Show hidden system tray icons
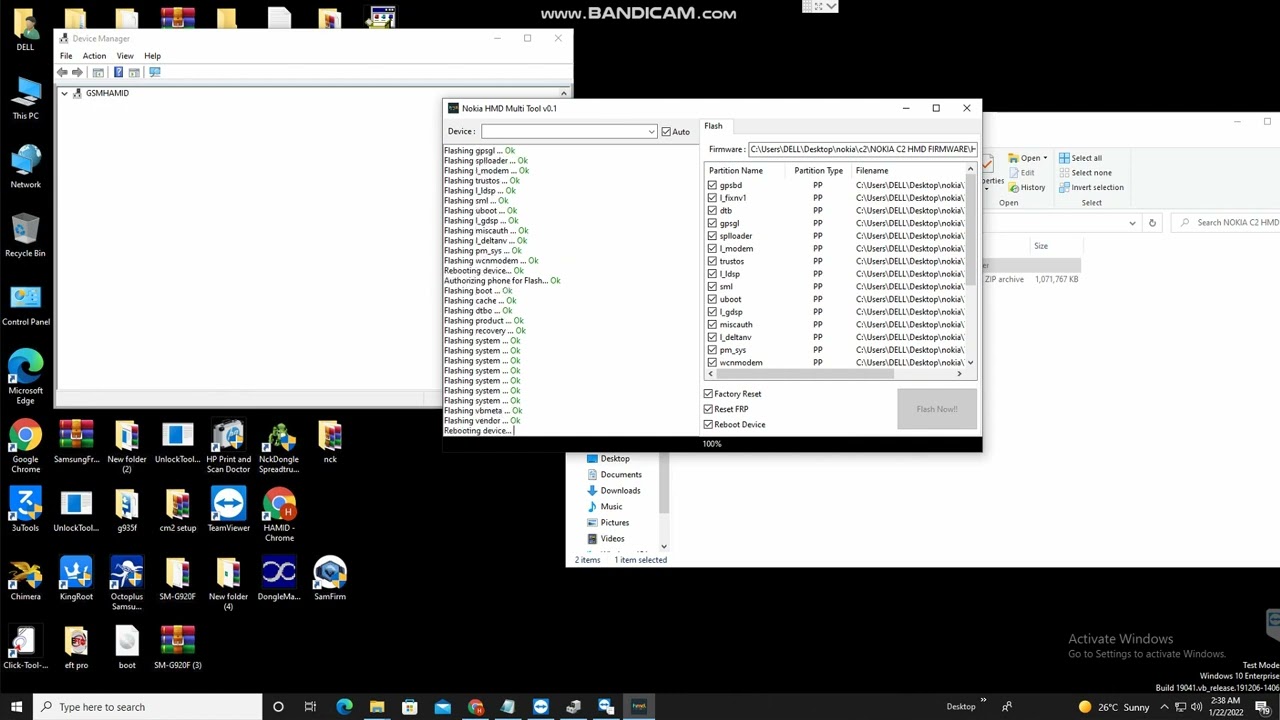1280x720 pixels. click(1164, 707)
